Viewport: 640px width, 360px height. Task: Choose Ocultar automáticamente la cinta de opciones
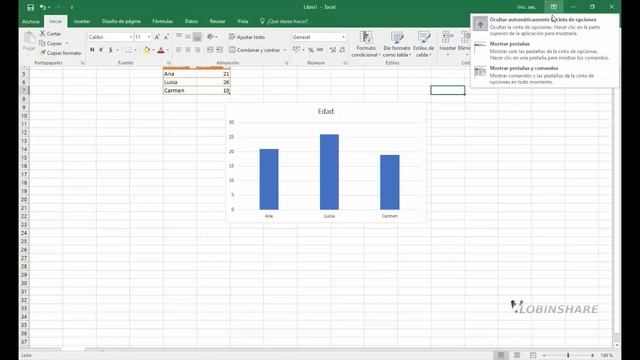tap(544, 26)
